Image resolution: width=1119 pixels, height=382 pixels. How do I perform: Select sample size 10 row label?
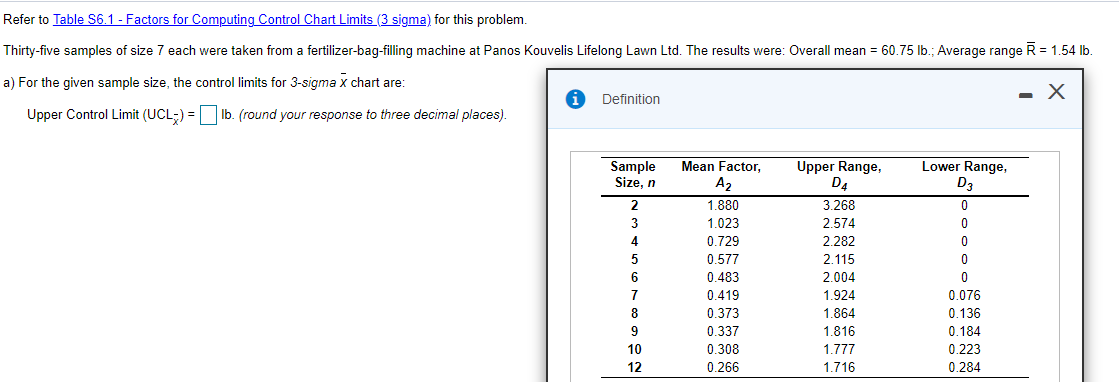coord(633,350)
